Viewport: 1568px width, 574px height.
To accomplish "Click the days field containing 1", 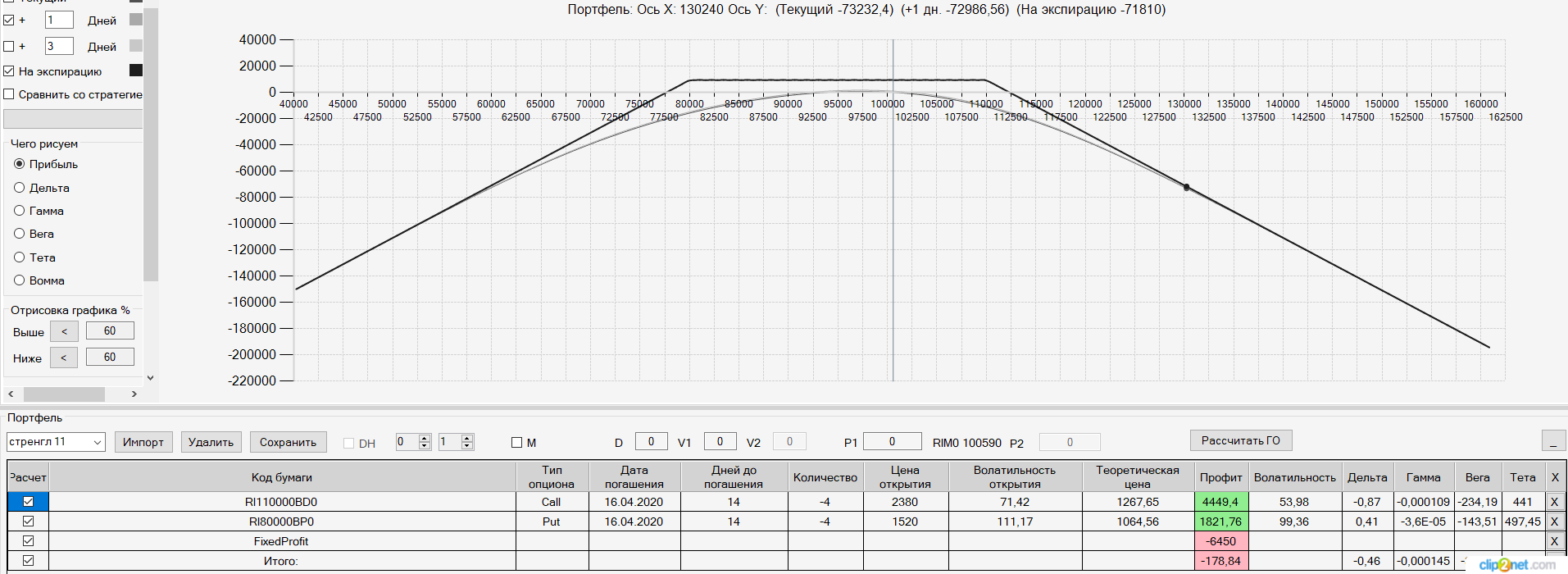I will (59, 20).
